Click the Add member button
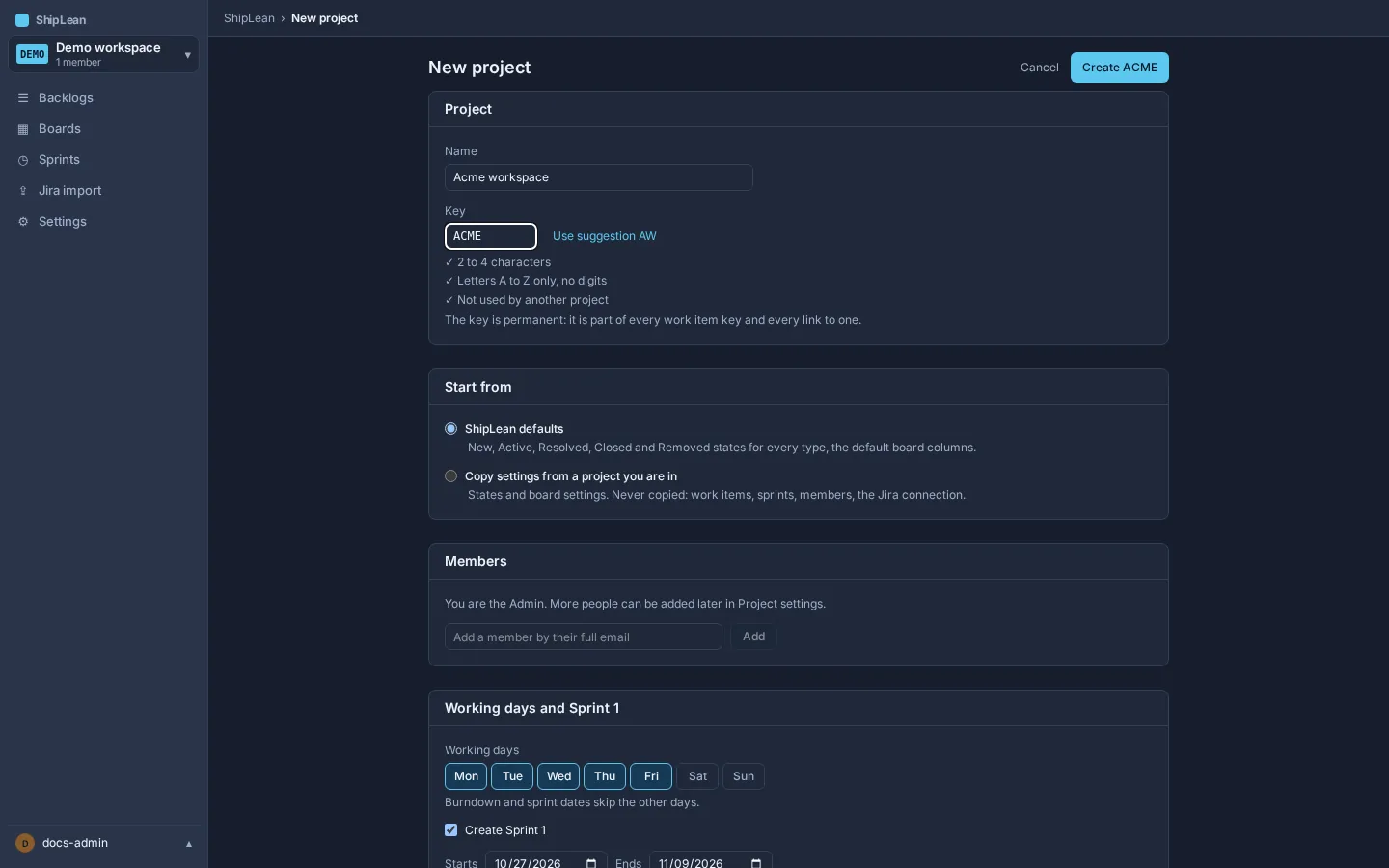 (753, 637)
